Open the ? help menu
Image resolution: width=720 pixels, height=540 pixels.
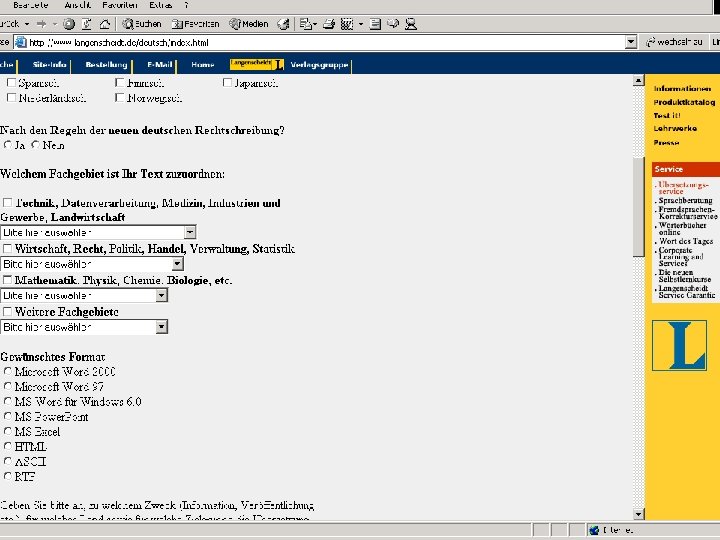(186, 5)
